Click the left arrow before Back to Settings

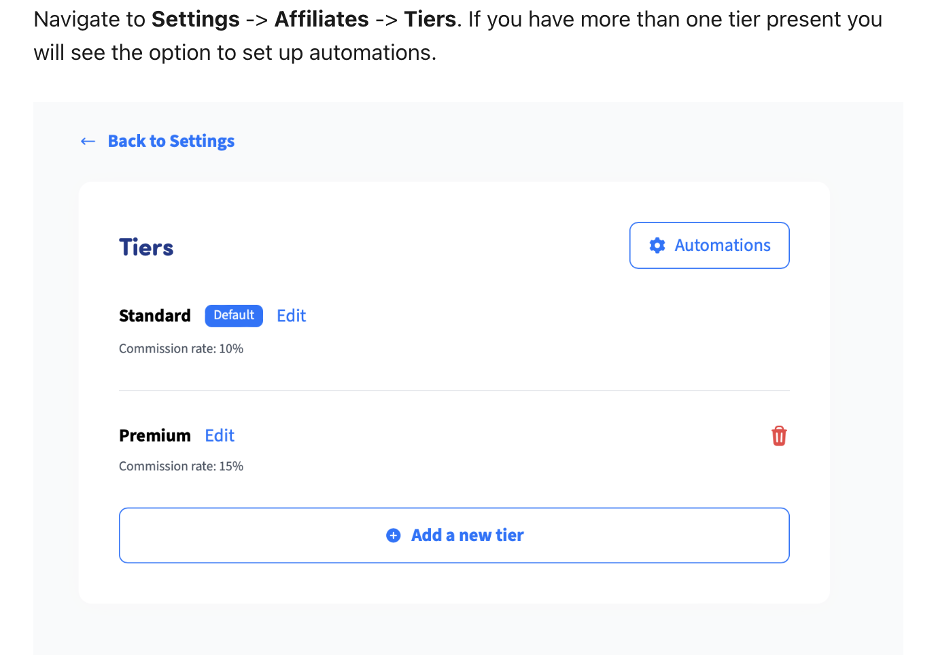pos(88,141)
